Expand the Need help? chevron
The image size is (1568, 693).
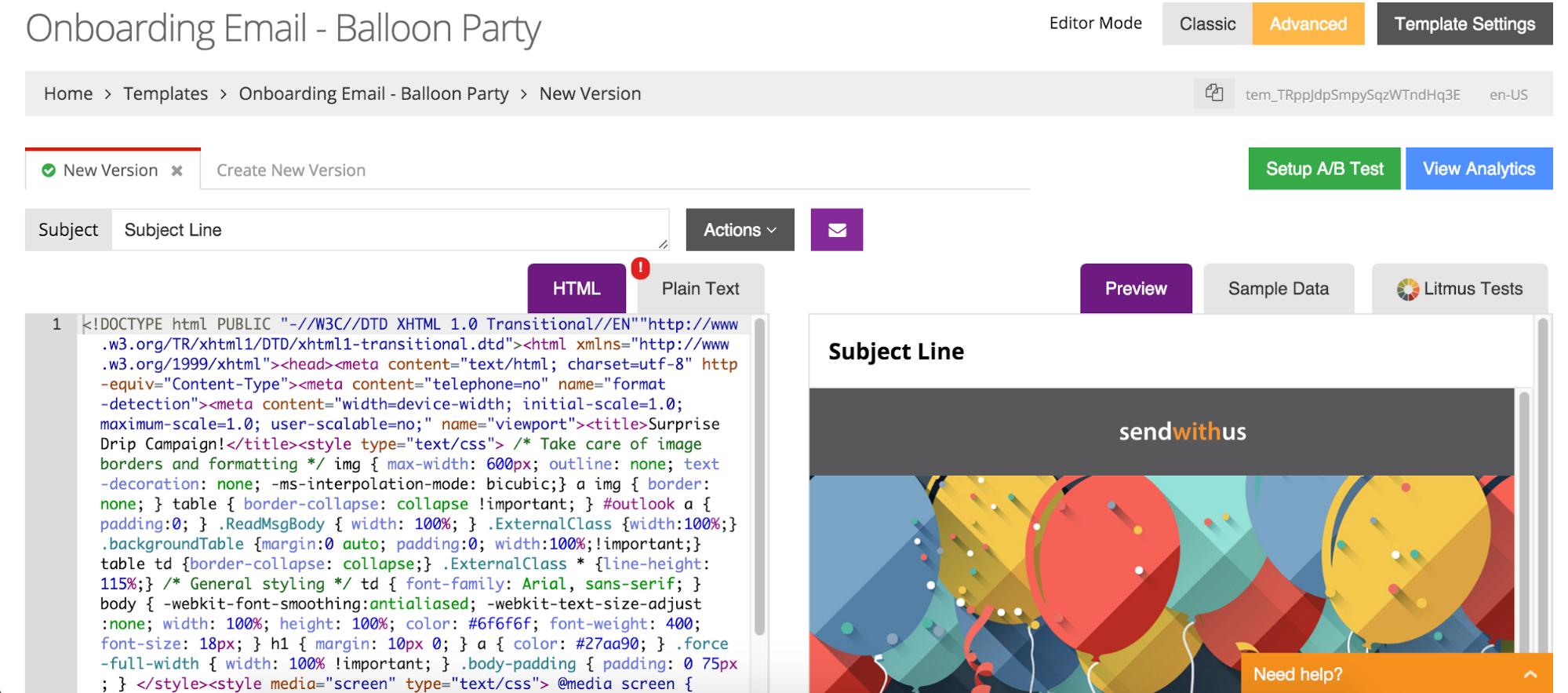pyautogui.click(x=1530, y=674)
